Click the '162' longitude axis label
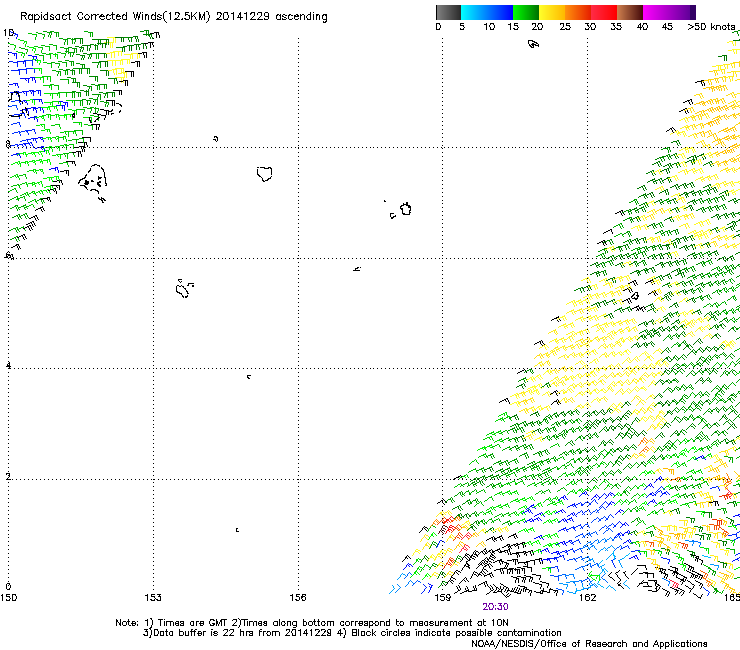 [587, 598]
